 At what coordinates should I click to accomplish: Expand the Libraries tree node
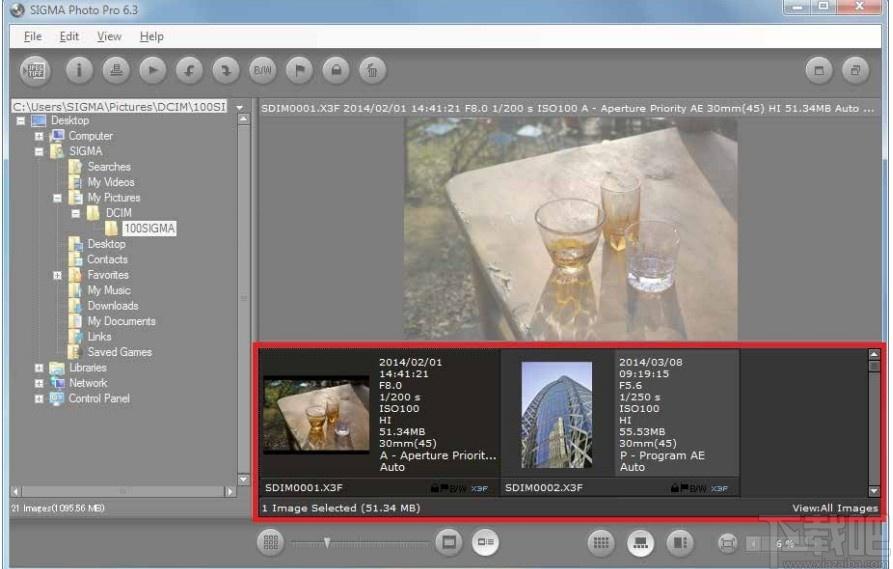(39, 368)
